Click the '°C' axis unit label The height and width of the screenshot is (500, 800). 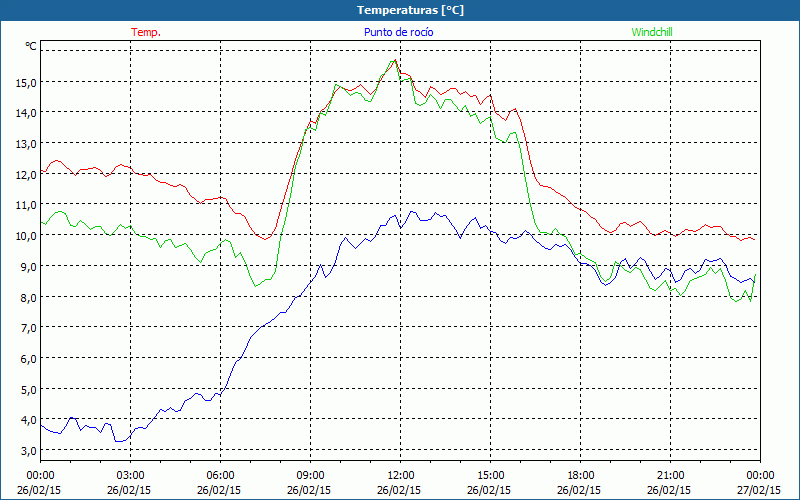click(31, 46)
